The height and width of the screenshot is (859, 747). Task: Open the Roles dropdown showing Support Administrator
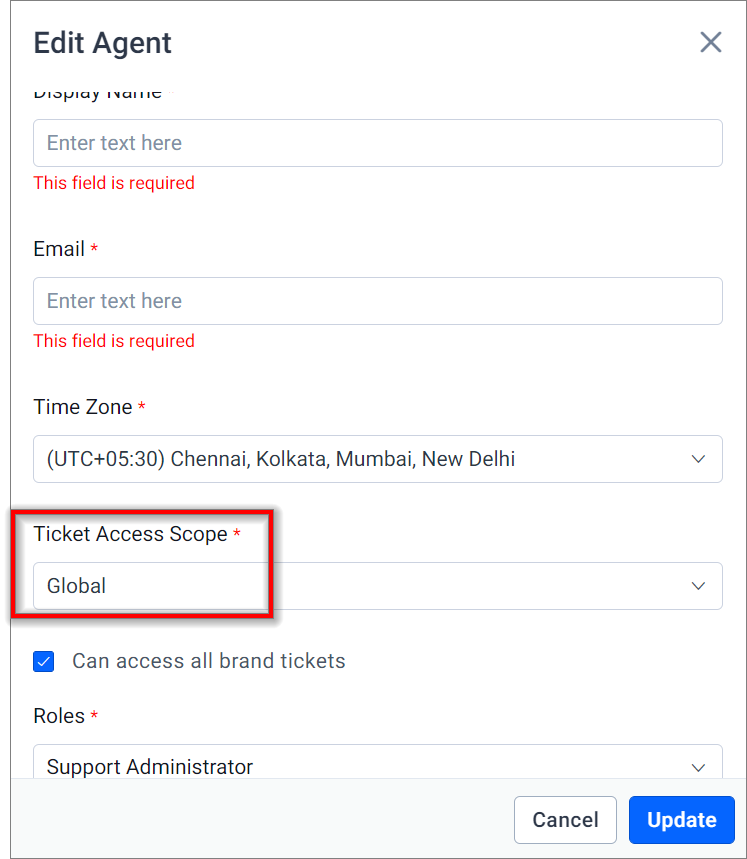tap(378, 761)
